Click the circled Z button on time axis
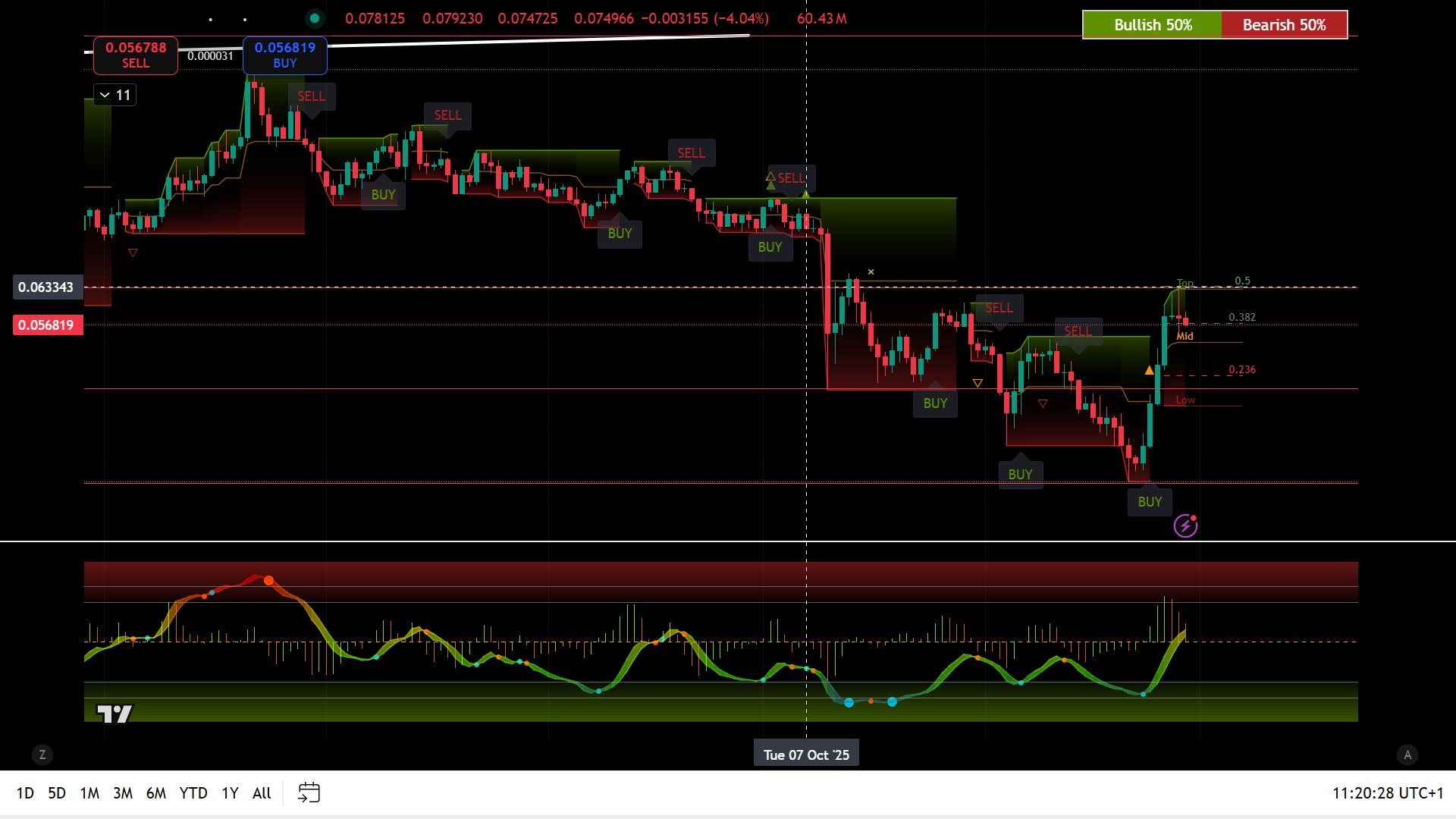The height and width of the screenshot is (819, 1456). click(x=42, y=755)
